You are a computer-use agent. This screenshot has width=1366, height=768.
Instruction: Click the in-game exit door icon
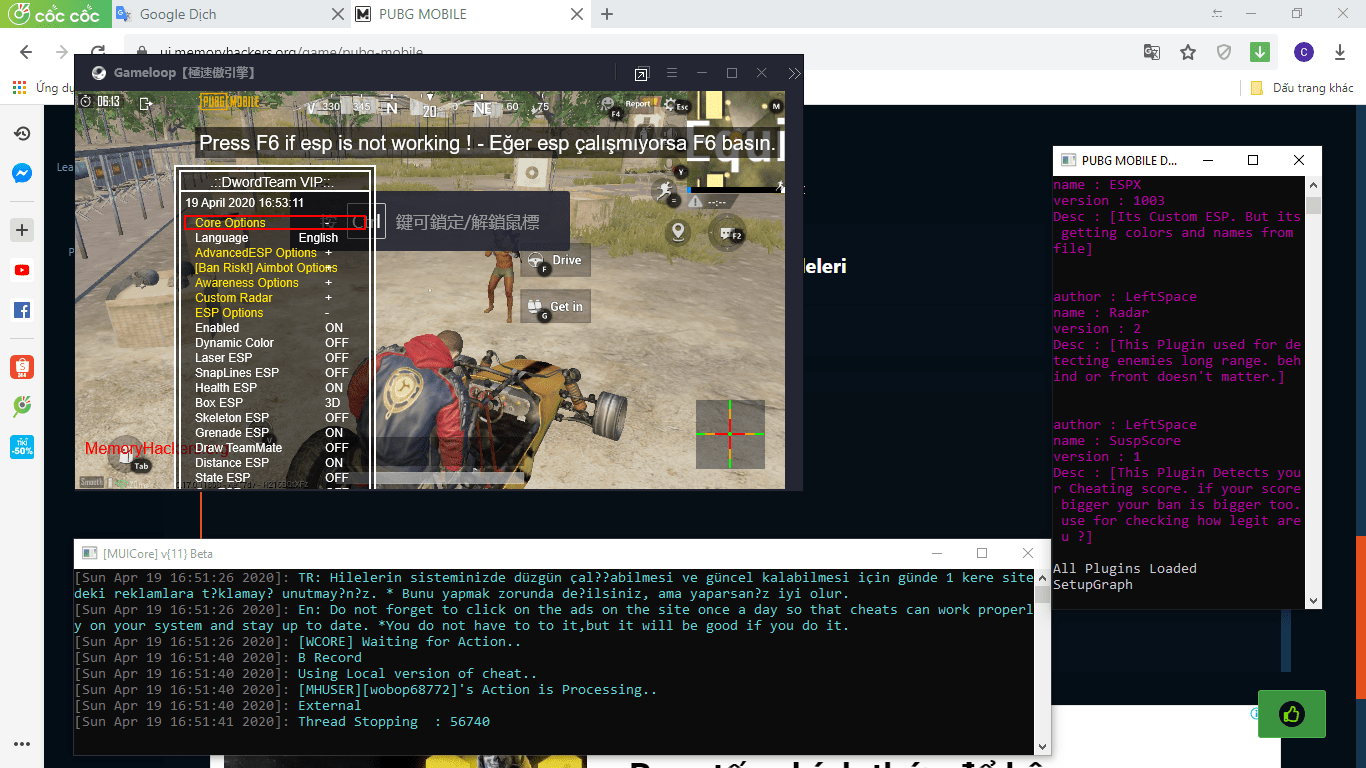coord(146,103)
